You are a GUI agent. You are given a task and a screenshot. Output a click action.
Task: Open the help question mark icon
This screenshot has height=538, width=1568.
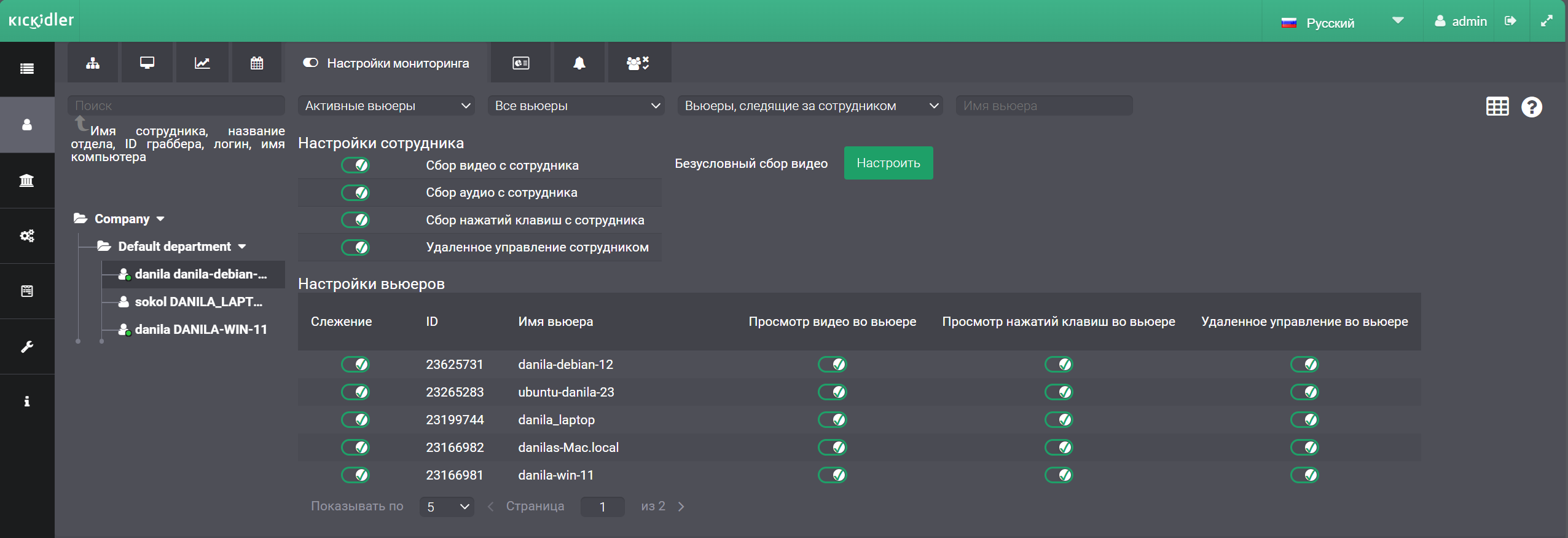coord(1532,107)
